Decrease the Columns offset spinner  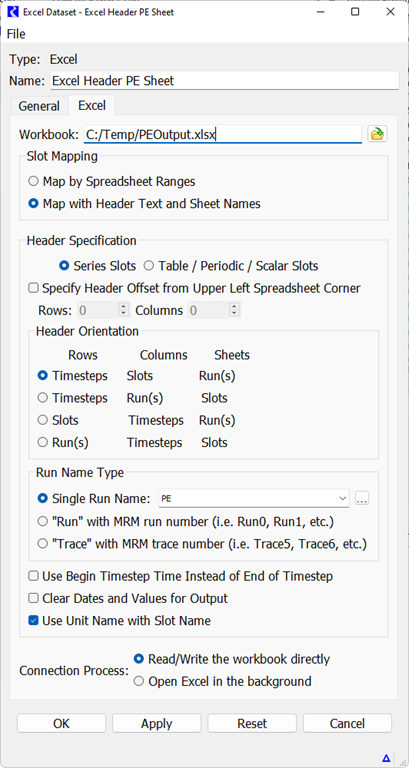click(235, 314)
